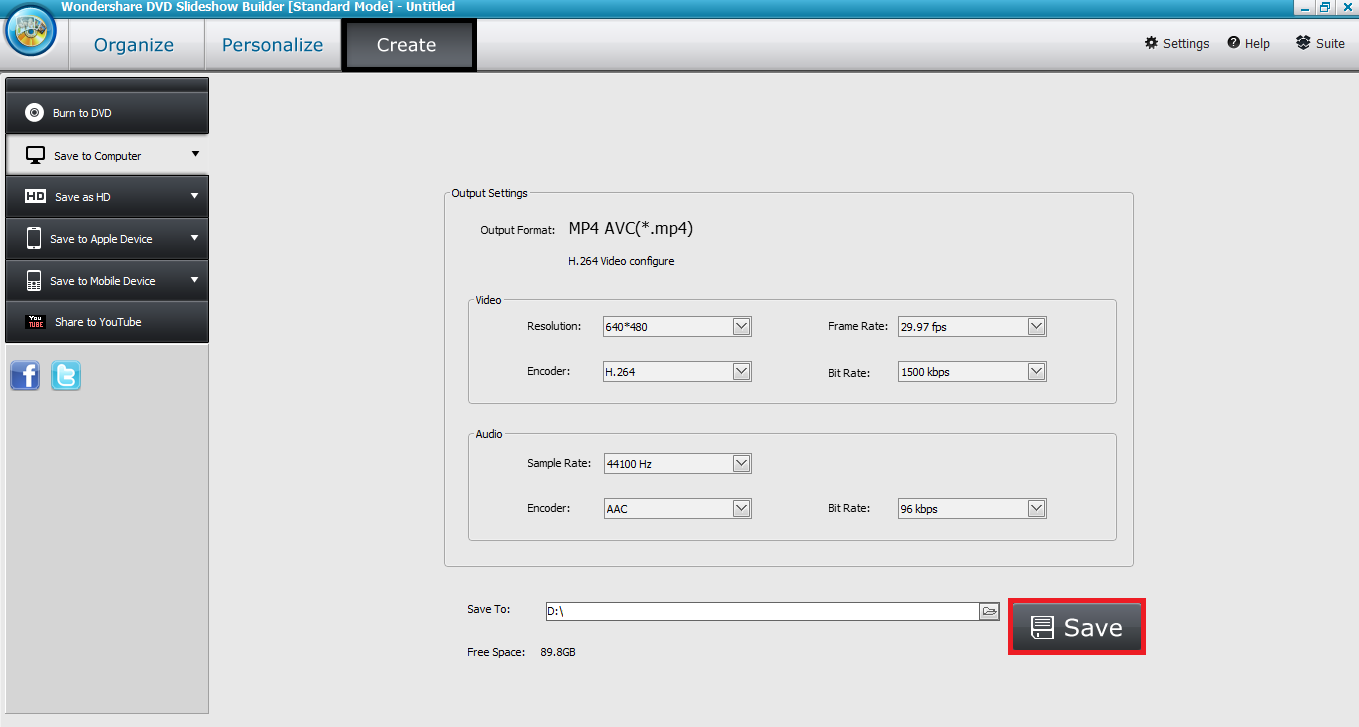This screenshot has height=727, width=1359.
Task: Open the Frame Rate dropdown
Action: click(972, 326)
